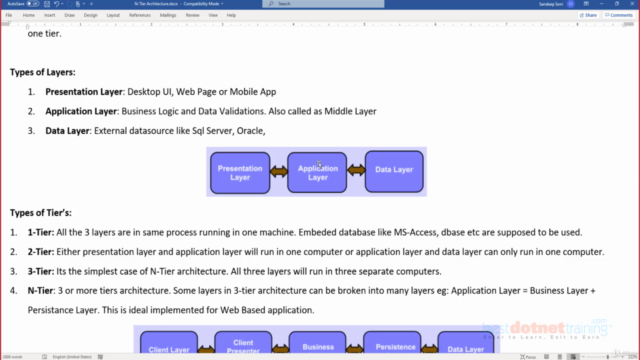Open the Review tab
Viewport: 640px width, 360px height.
192,15
